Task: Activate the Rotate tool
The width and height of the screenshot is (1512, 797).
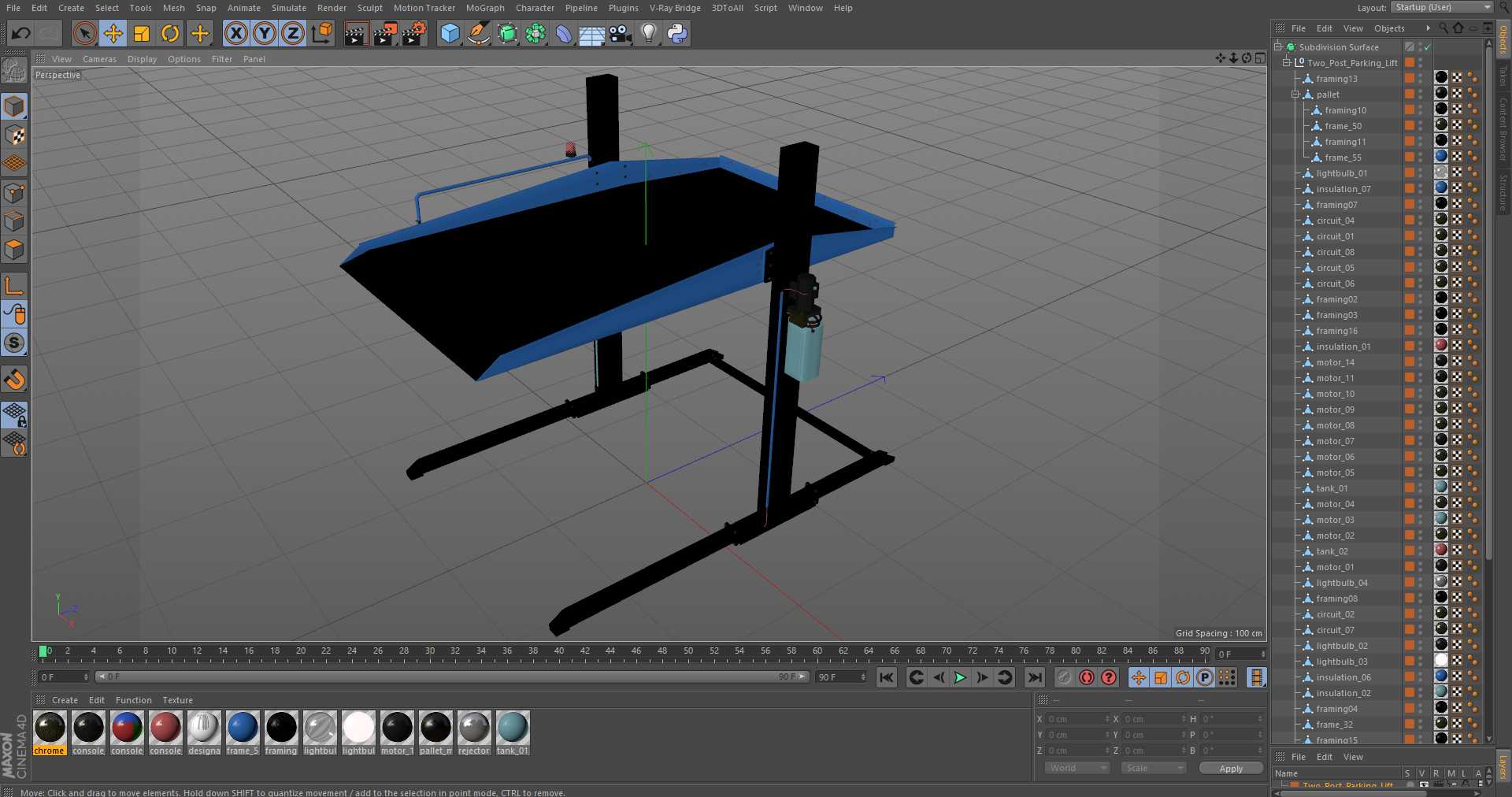Action: (x=170, y=33)
